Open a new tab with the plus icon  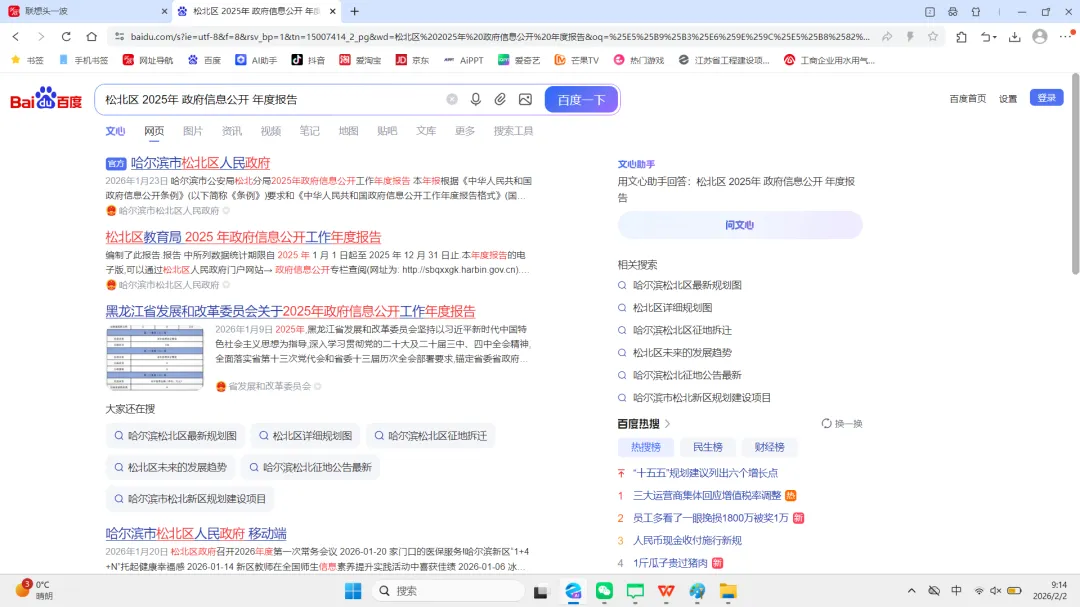pos(355,11)
